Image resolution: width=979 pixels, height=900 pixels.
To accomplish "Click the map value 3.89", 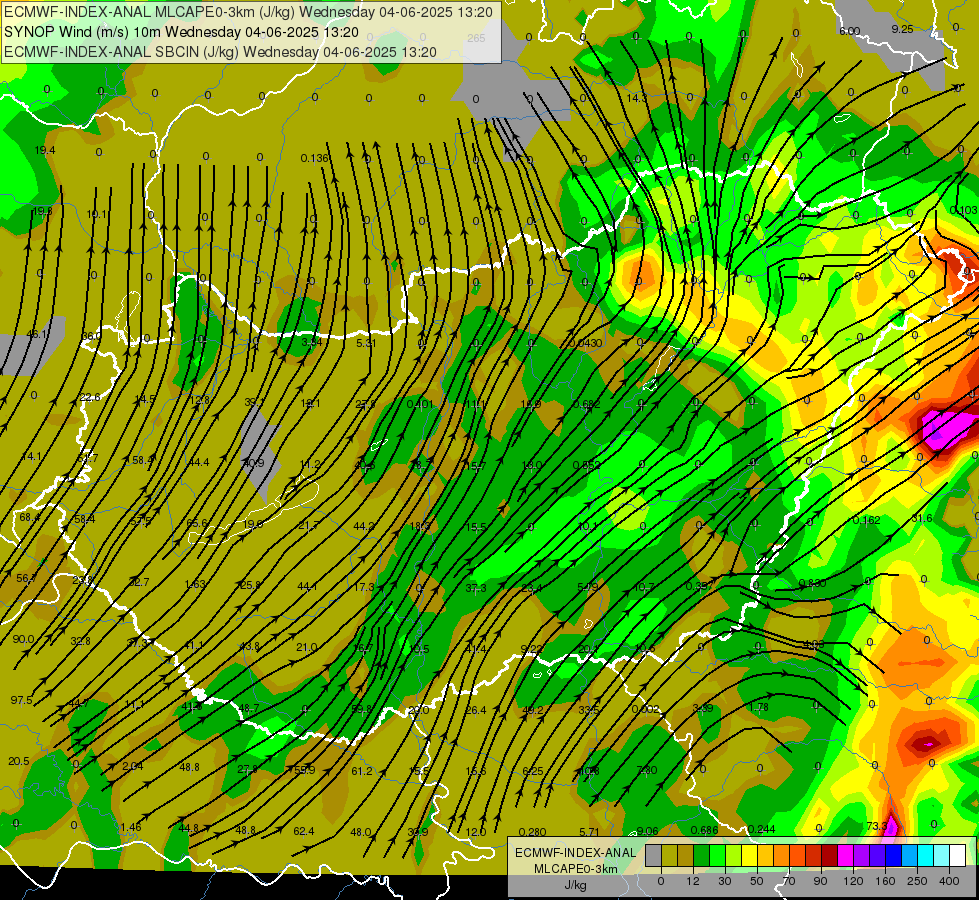I will click(x=703, y=708).
